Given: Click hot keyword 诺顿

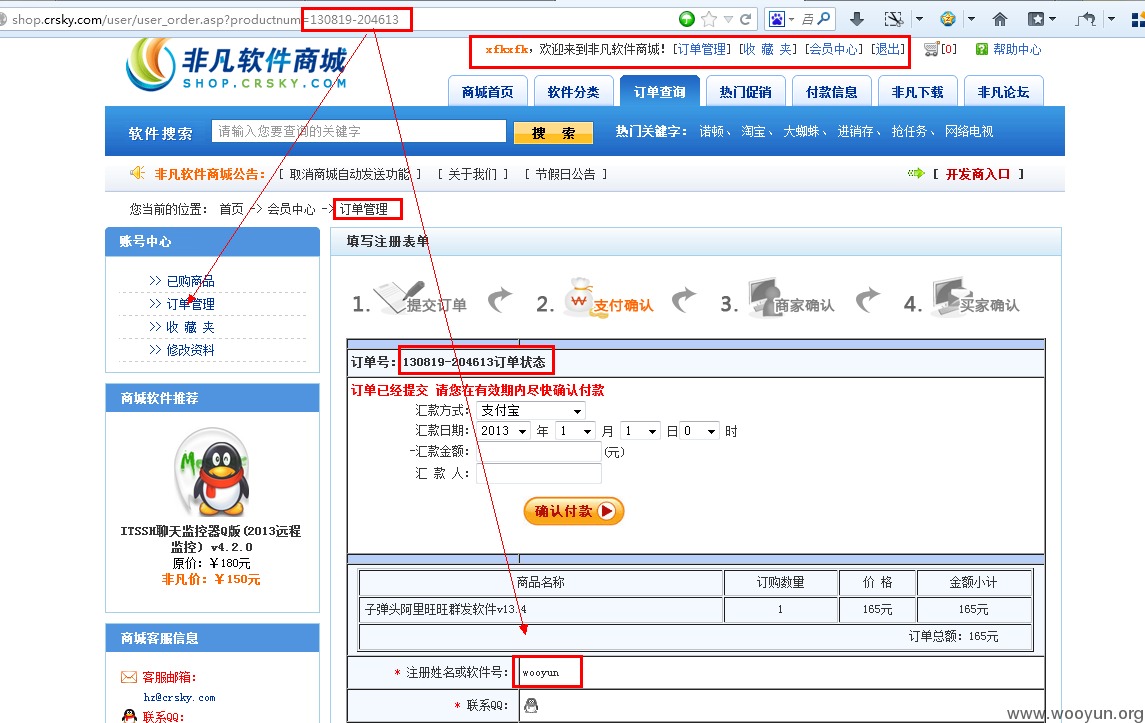Looking at the screenshot, I should 711,131.
